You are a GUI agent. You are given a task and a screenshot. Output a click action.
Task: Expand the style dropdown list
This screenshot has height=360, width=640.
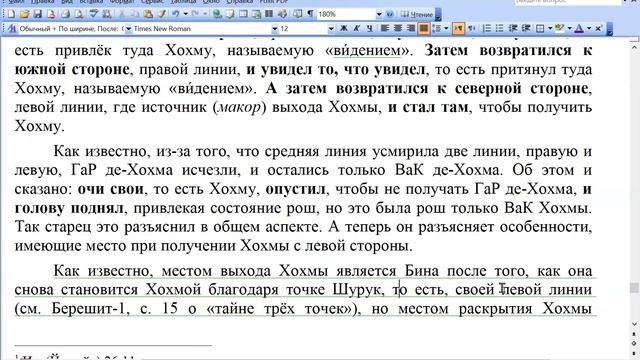(128, 29)
